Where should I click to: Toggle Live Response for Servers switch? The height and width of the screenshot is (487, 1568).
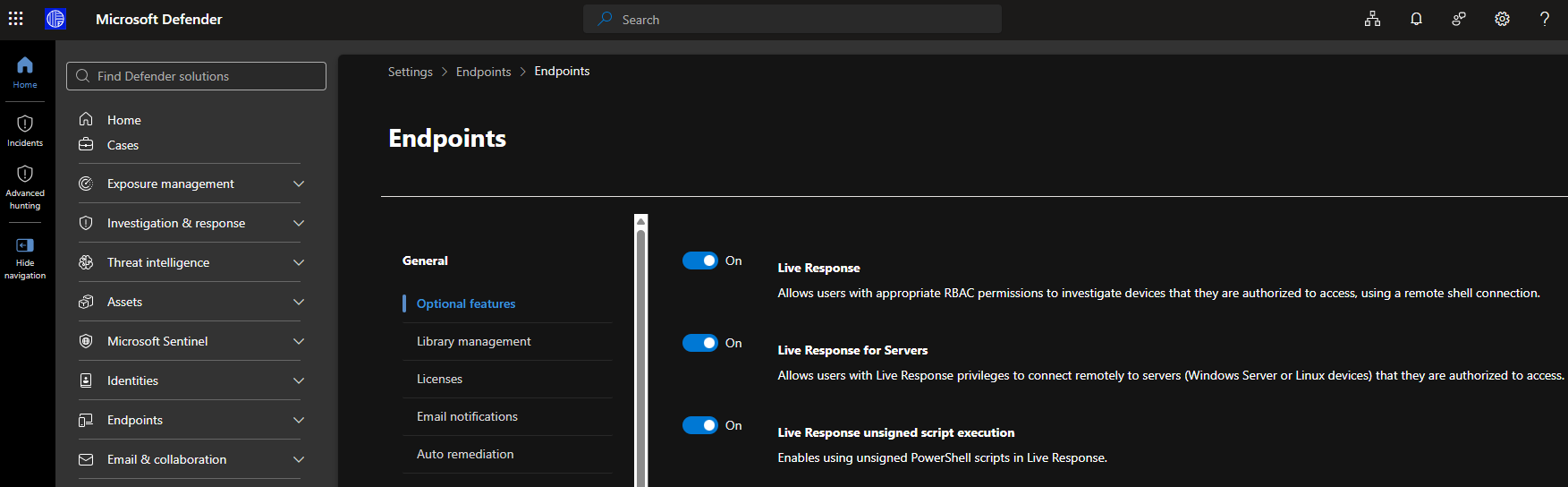700,343
